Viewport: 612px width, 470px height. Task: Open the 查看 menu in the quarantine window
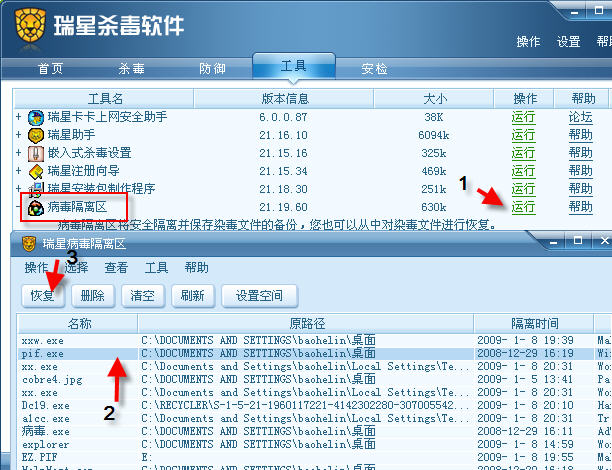[116, 267]
